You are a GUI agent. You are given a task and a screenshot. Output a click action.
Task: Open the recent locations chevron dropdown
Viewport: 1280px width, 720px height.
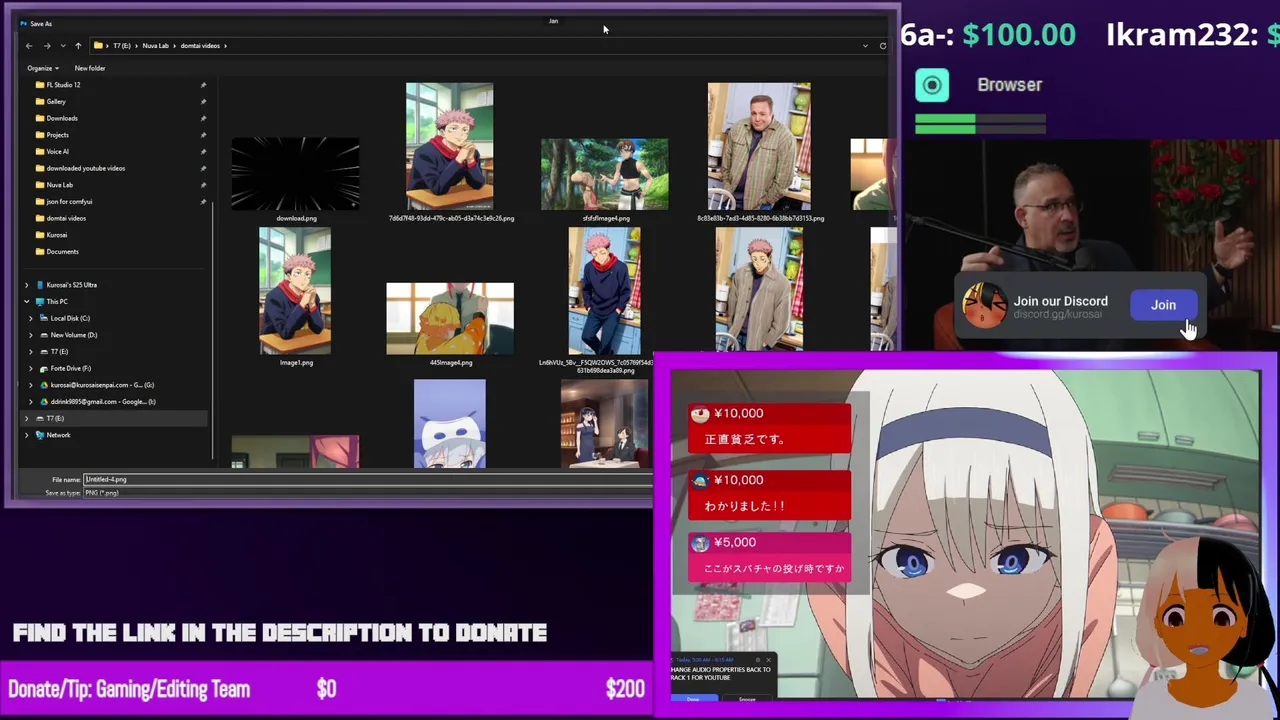coord(63,46)
